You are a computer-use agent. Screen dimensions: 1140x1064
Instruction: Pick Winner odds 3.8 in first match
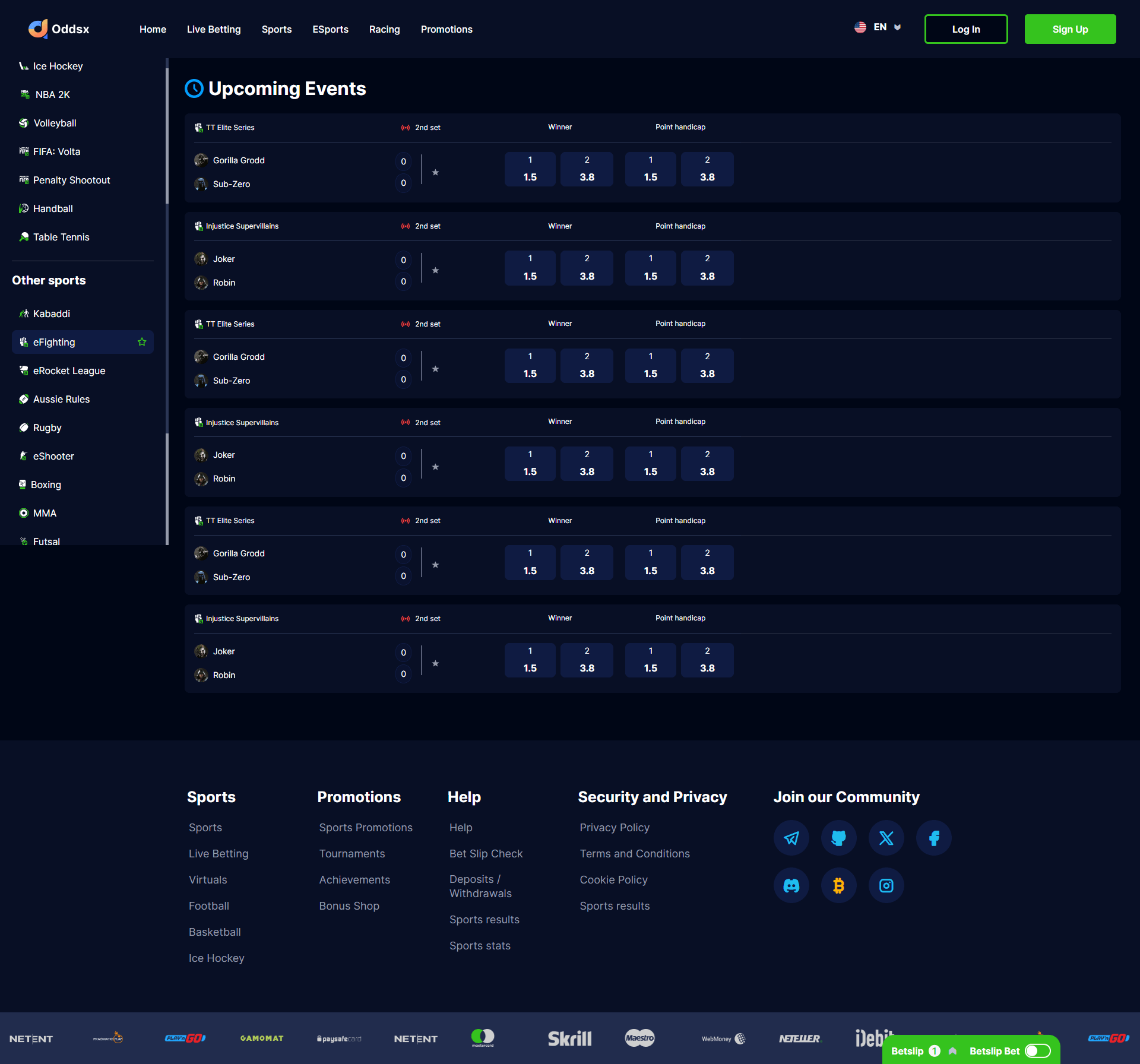pos(586,169)
